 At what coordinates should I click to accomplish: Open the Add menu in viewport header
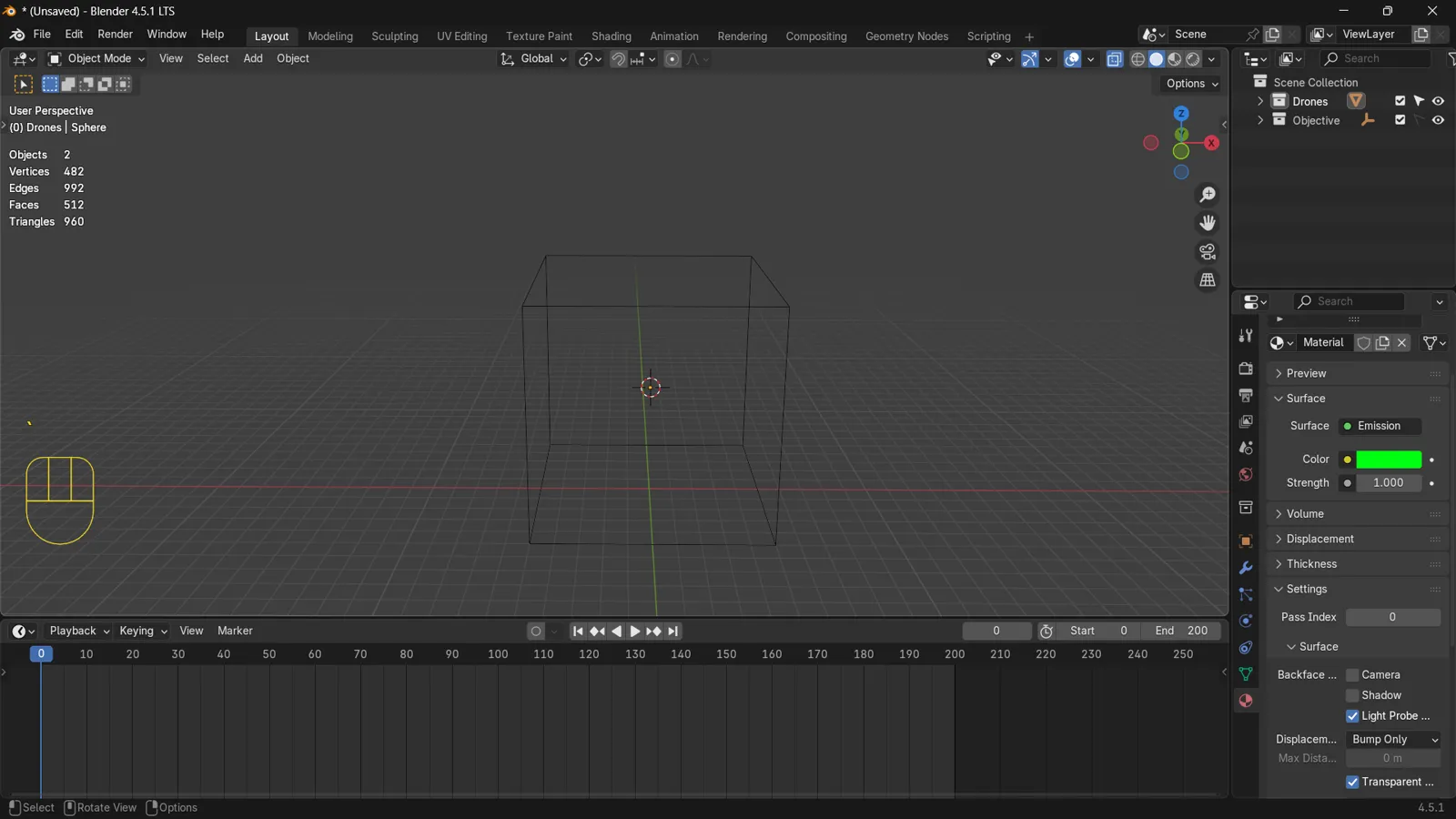coord(253,59)
